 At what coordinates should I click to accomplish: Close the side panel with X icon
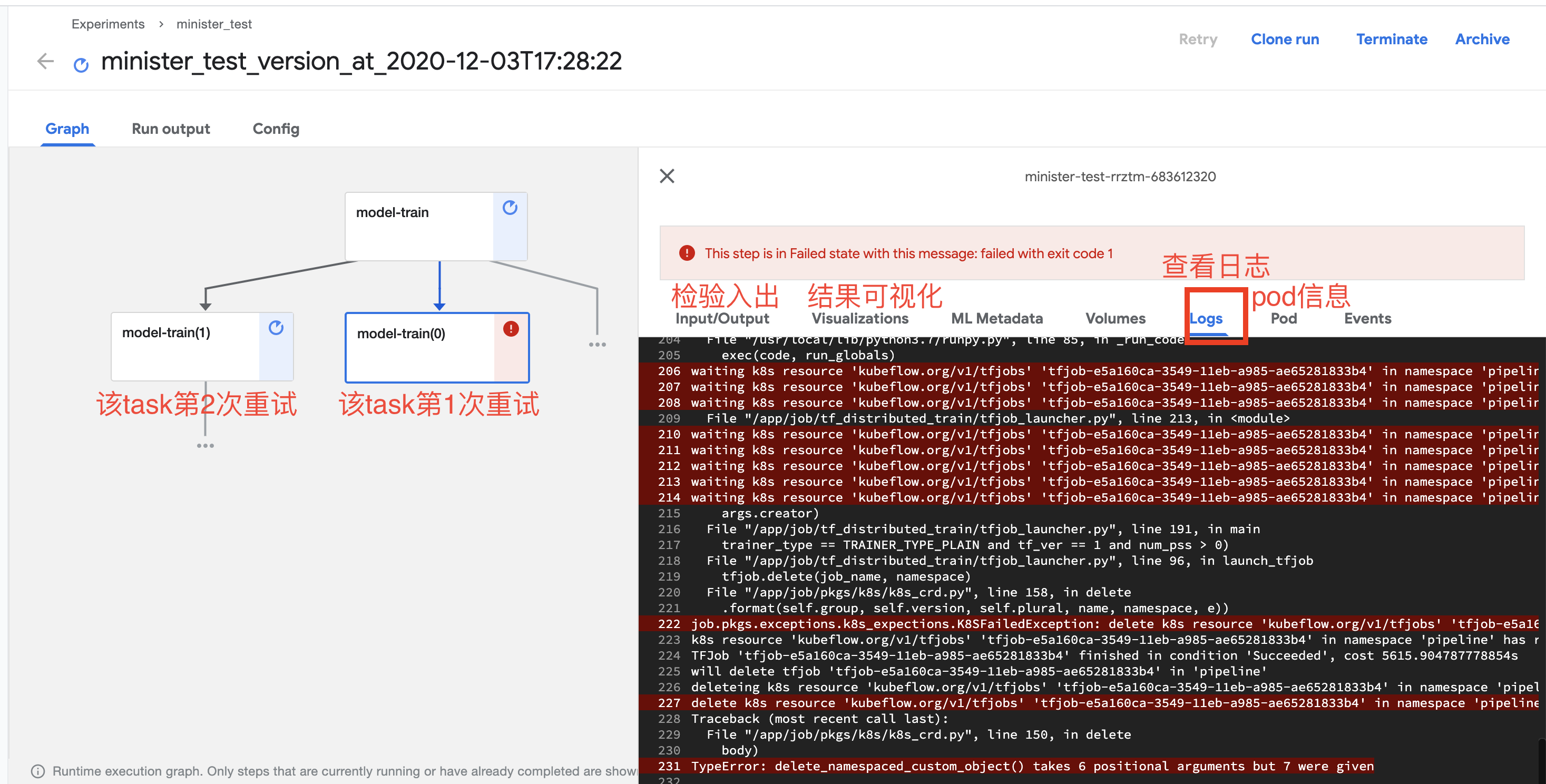coord(667,176)
